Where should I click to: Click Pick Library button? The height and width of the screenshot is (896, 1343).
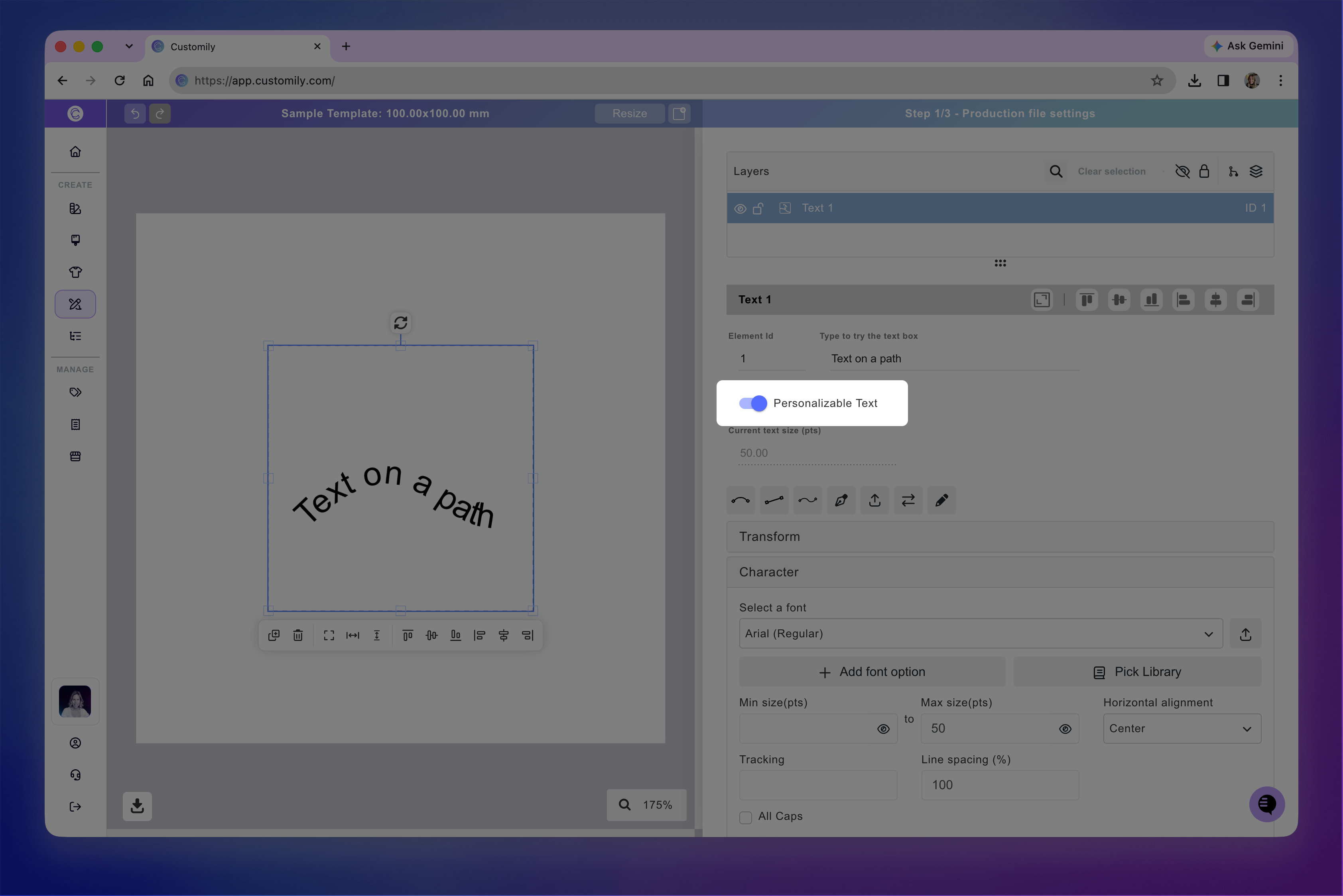coord(1137,672)
